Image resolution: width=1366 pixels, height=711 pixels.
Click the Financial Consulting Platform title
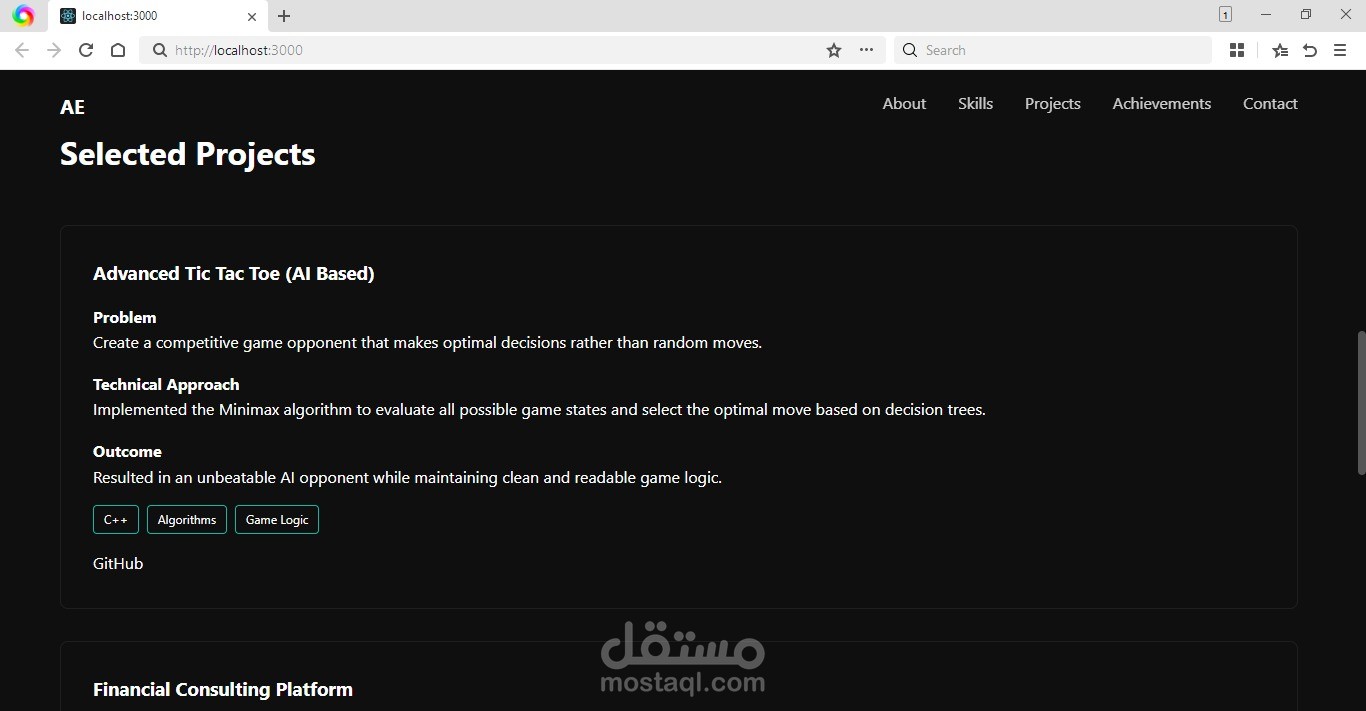tap(223, 690)
